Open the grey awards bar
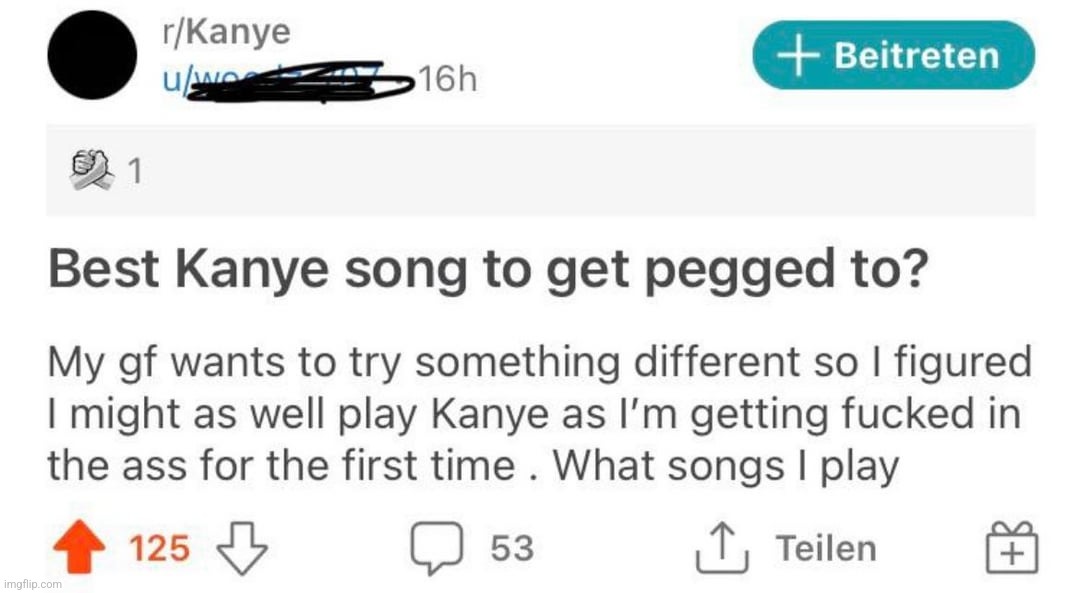 click(541, 170)
